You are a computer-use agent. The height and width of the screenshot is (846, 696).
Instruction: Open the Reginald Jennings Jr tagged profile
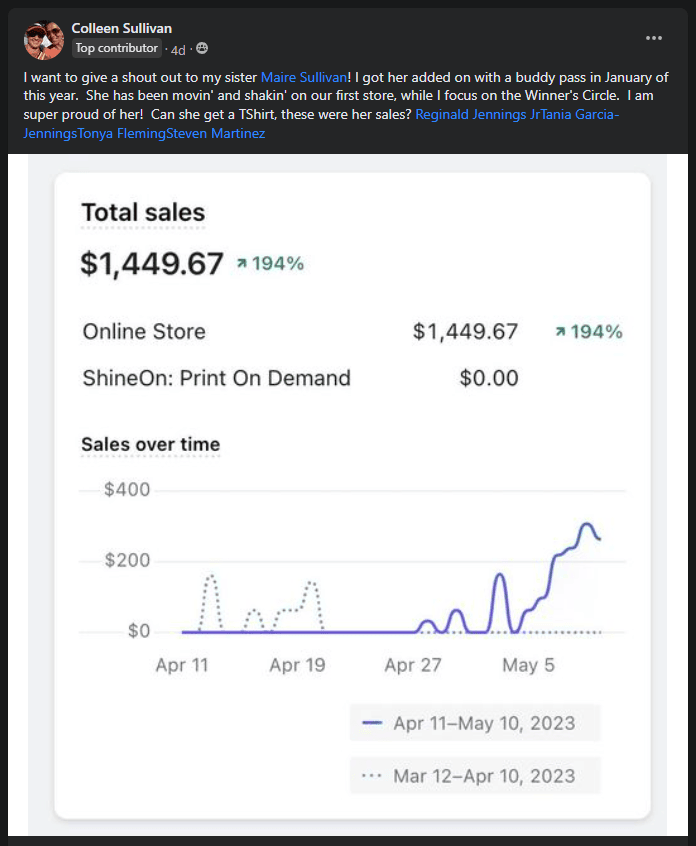pos(471,115)
